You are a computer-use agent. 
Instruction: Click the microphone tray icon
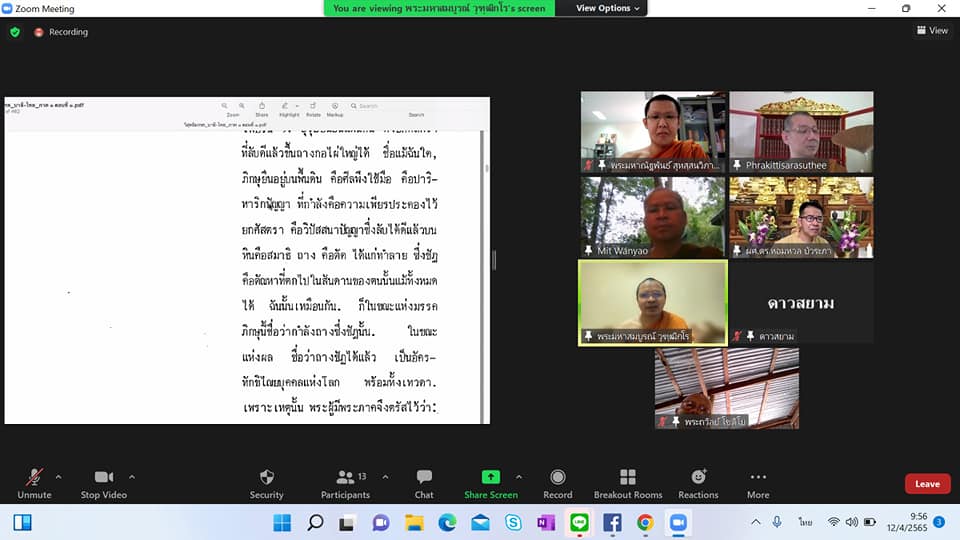(x=776, y=522)
